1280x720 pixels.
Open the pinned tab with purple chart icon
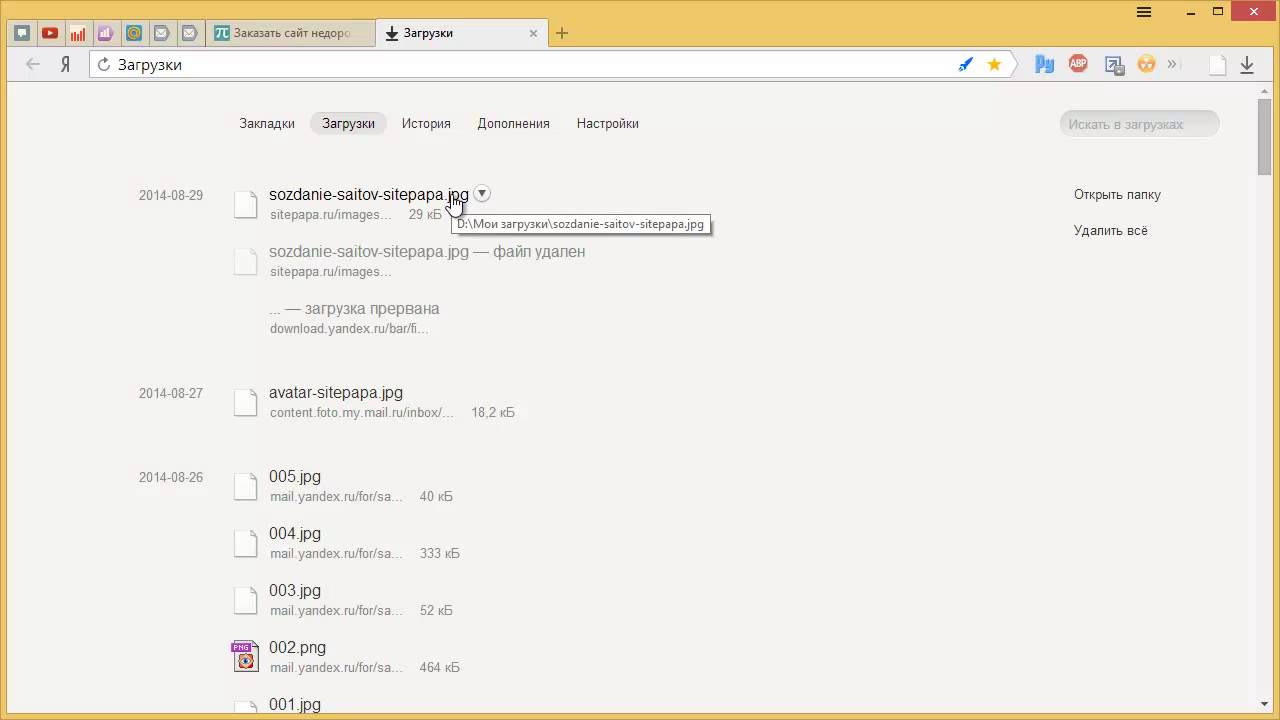[105, 33]
